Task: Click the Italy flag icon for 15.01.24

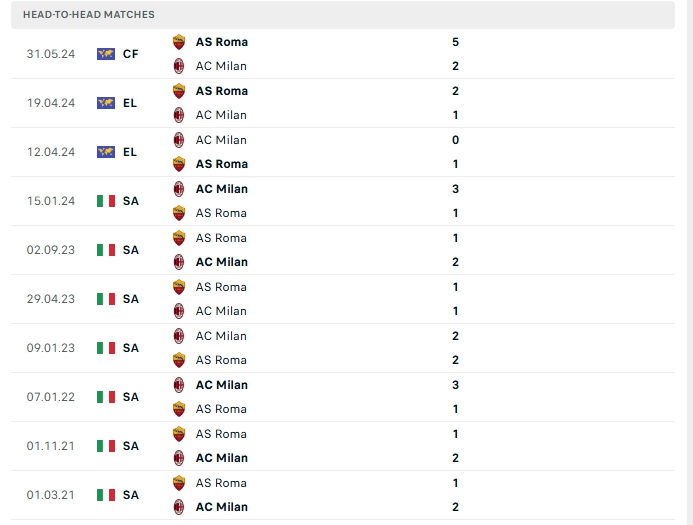Action: 106,201
